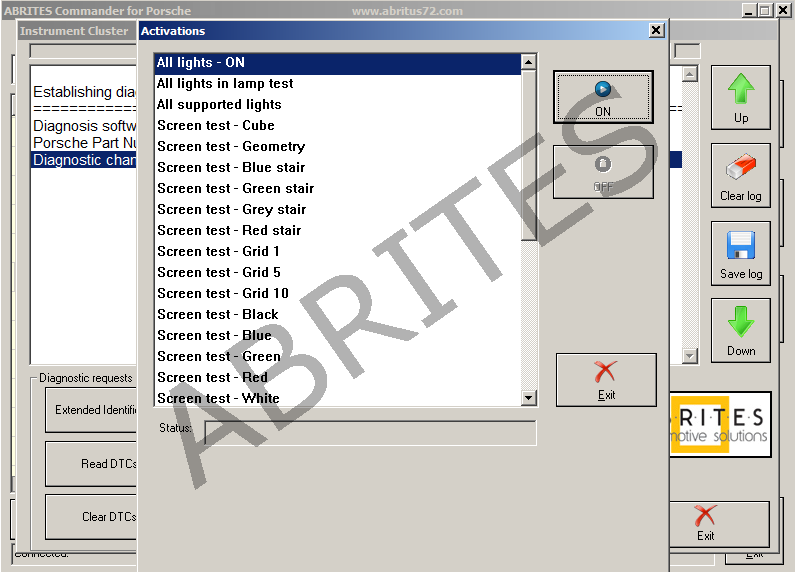Close the Activations dialog with X
The width and height of the screenshot is (795, 572).
656,30
